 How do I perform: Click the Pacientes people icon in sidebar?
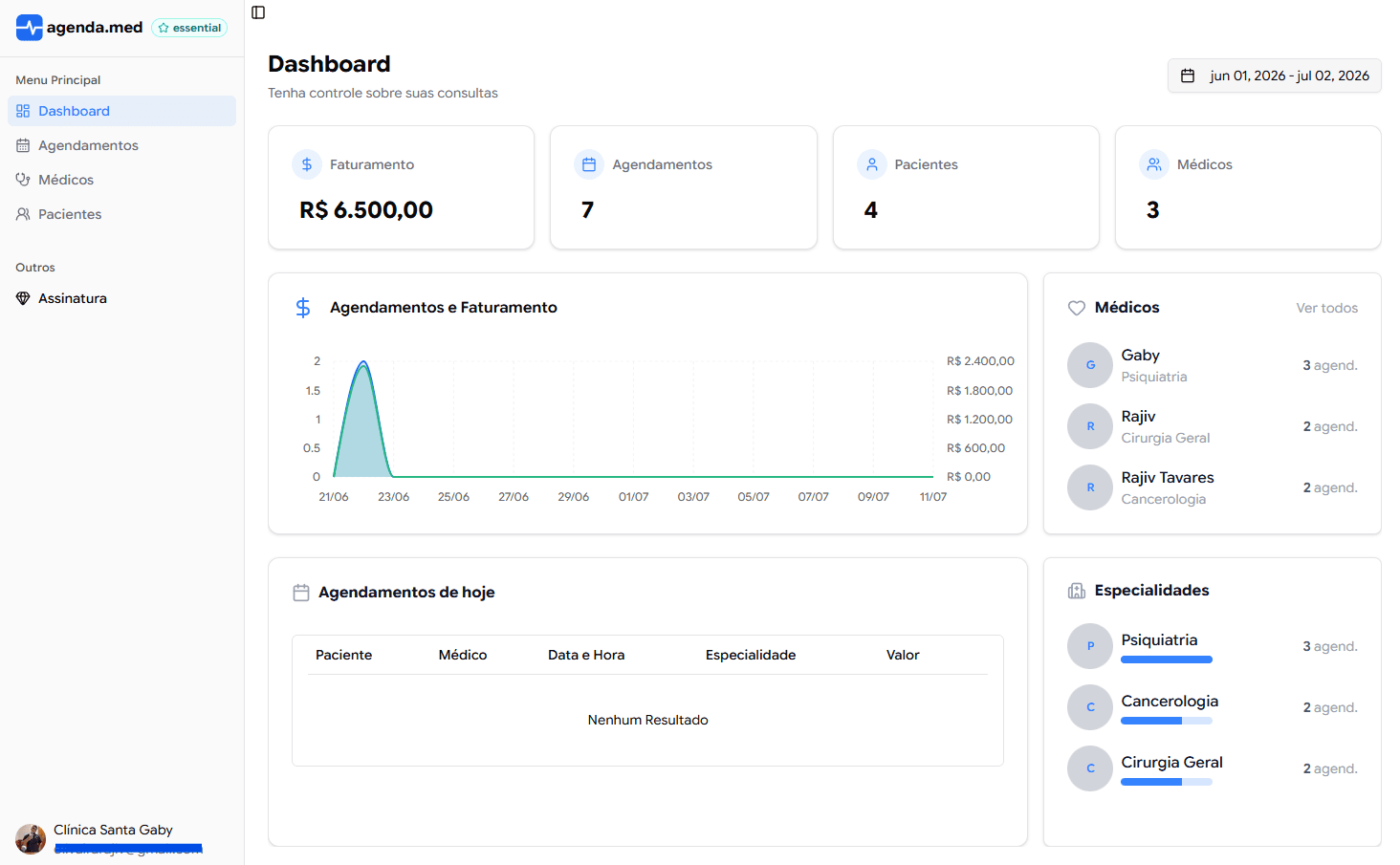coord(23,214)
